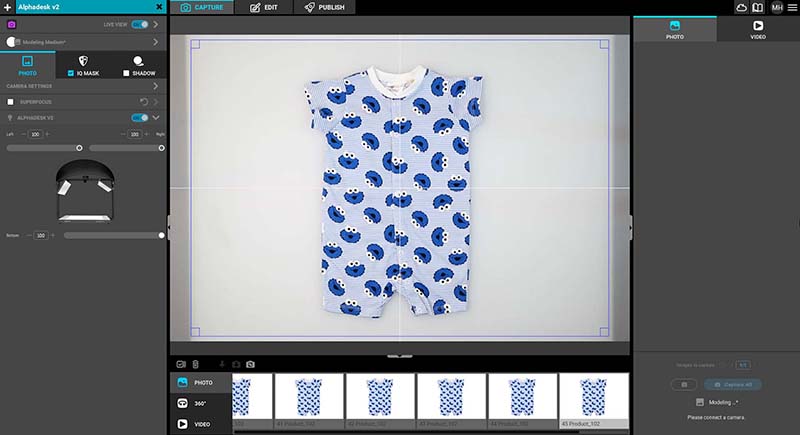Open thumbnail 45 Product_102
800x435 pixels.
point(594,400)
